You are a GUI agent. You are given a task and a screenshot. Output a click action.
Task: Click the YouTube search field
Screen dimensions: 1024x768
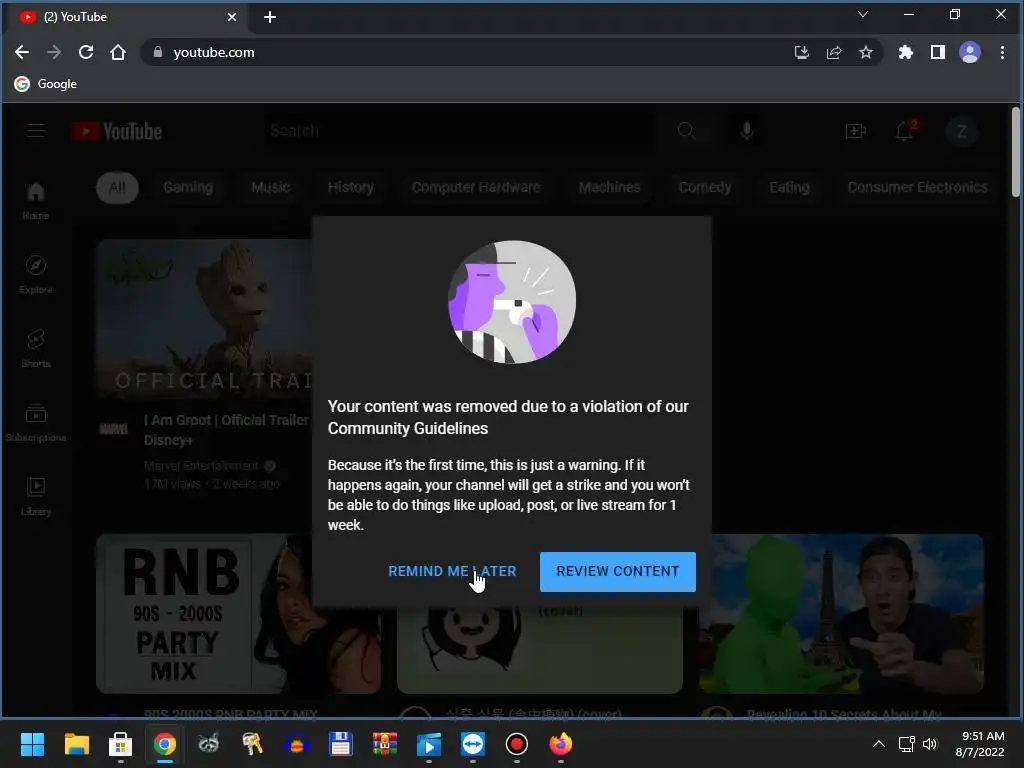click(x=457, y=131)
